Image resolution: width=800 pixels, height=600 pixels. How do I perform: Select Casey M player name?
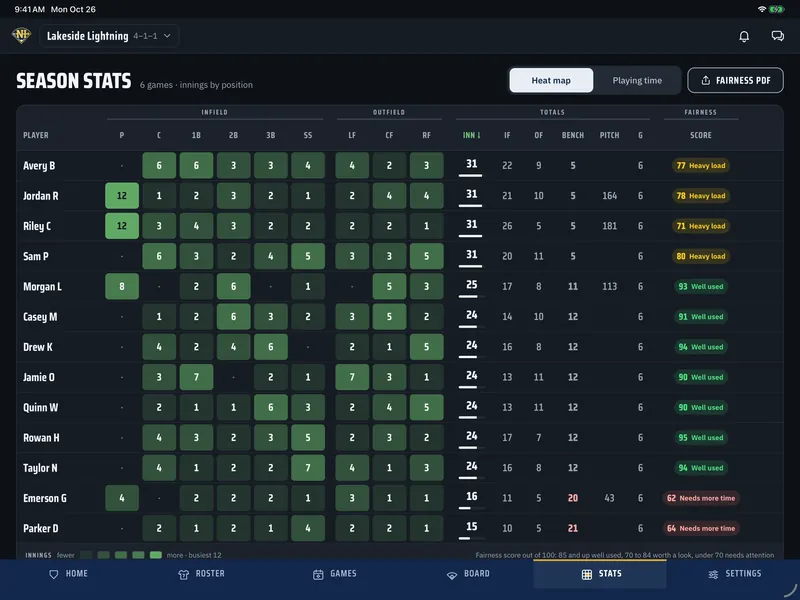pyautogui.click(x=40, y=316)
